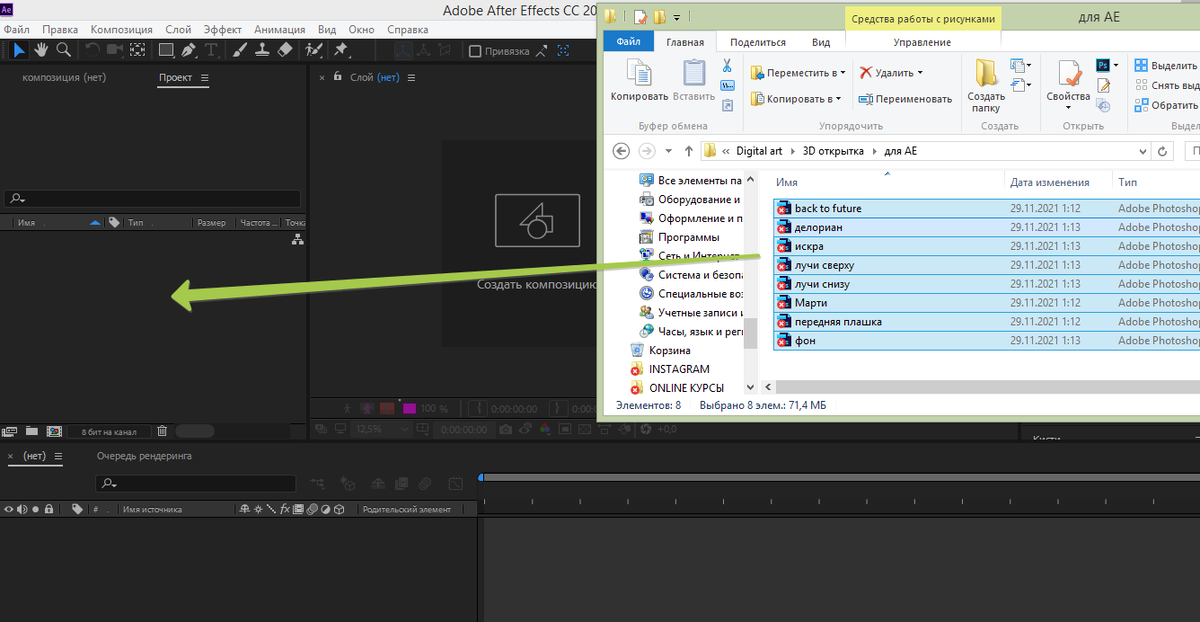Open the Проект panel menu
The height and width of the screenshot is (622, 1200).
[x=205, y=78]
